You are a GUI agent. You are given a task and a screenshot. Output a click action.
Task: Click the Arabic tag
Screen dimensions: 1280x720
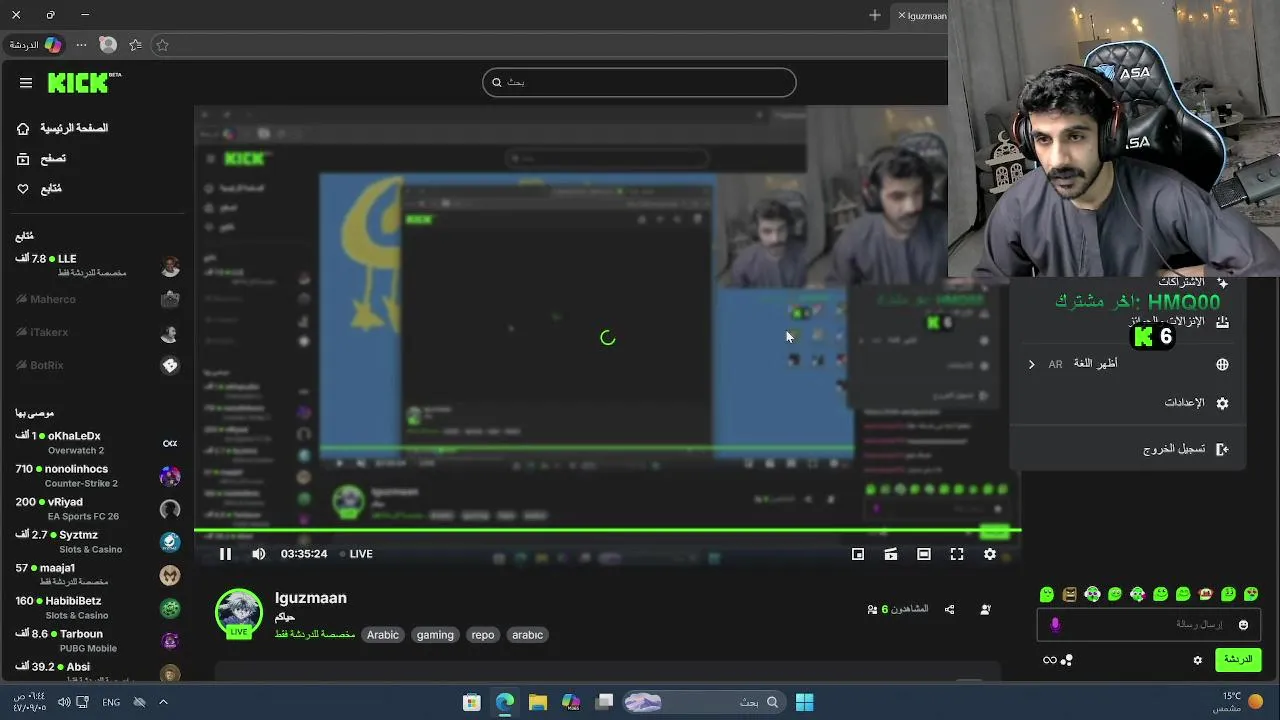382,635
